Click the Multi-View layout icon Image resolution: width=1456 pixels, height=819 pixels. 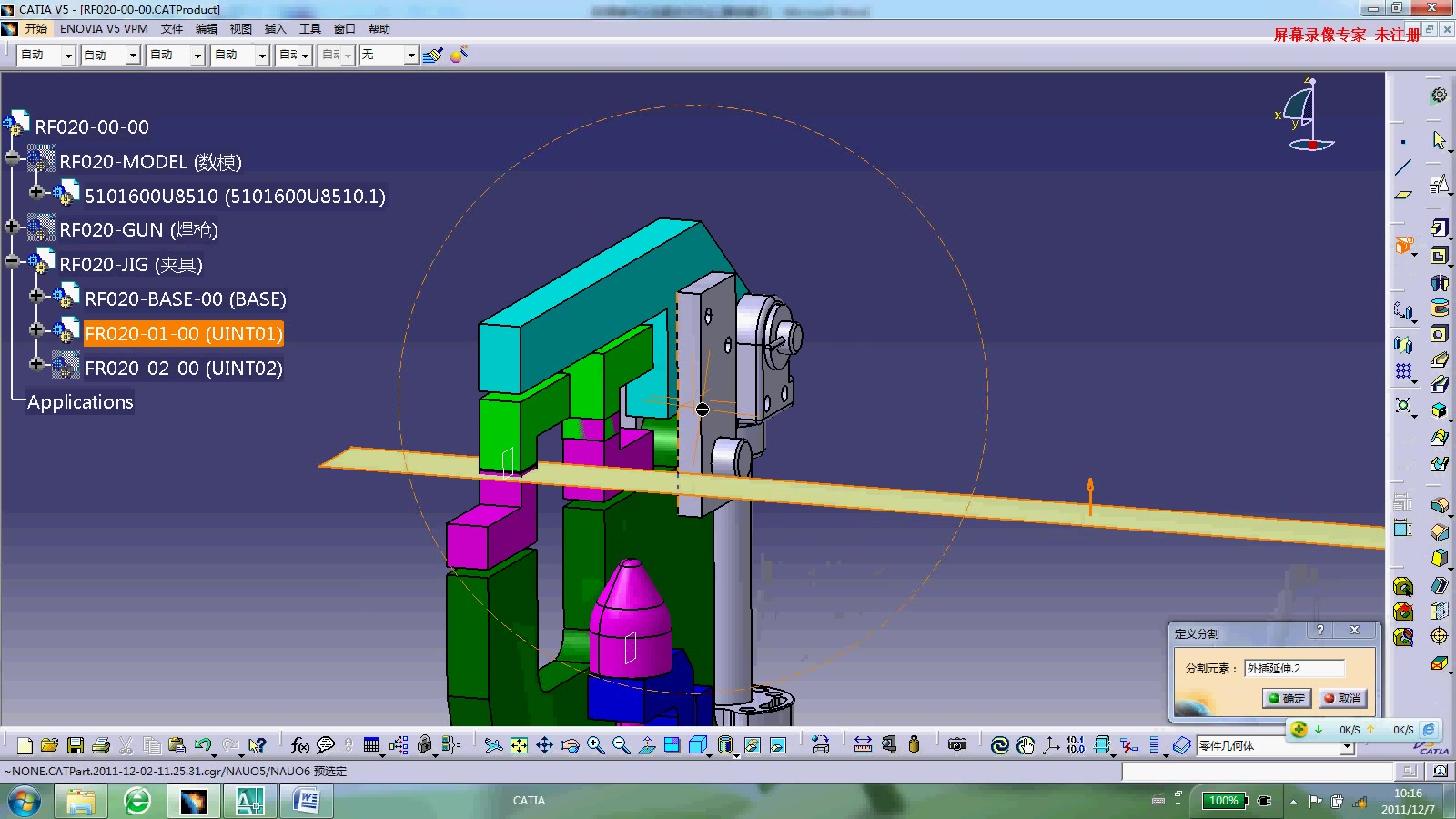point(672,745)
